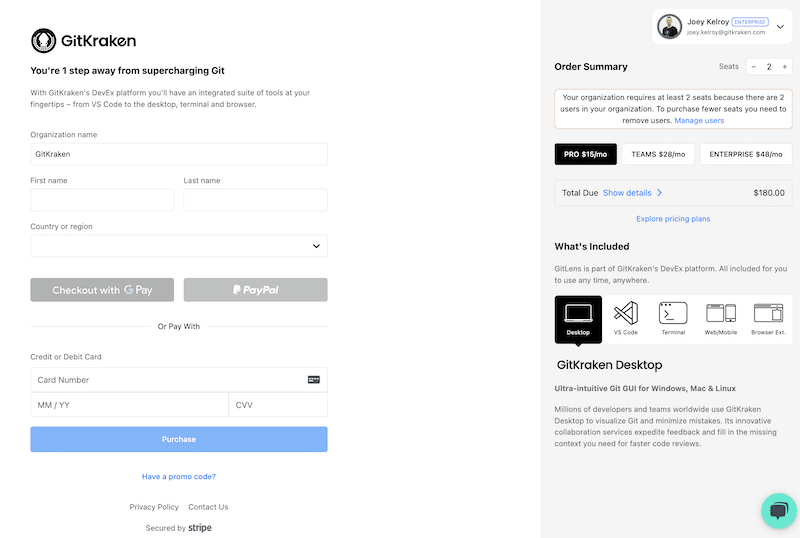The image size is (800, 538).
Task: Focus the First name input field
Action: pyautogui.click(x=102, y=200)
